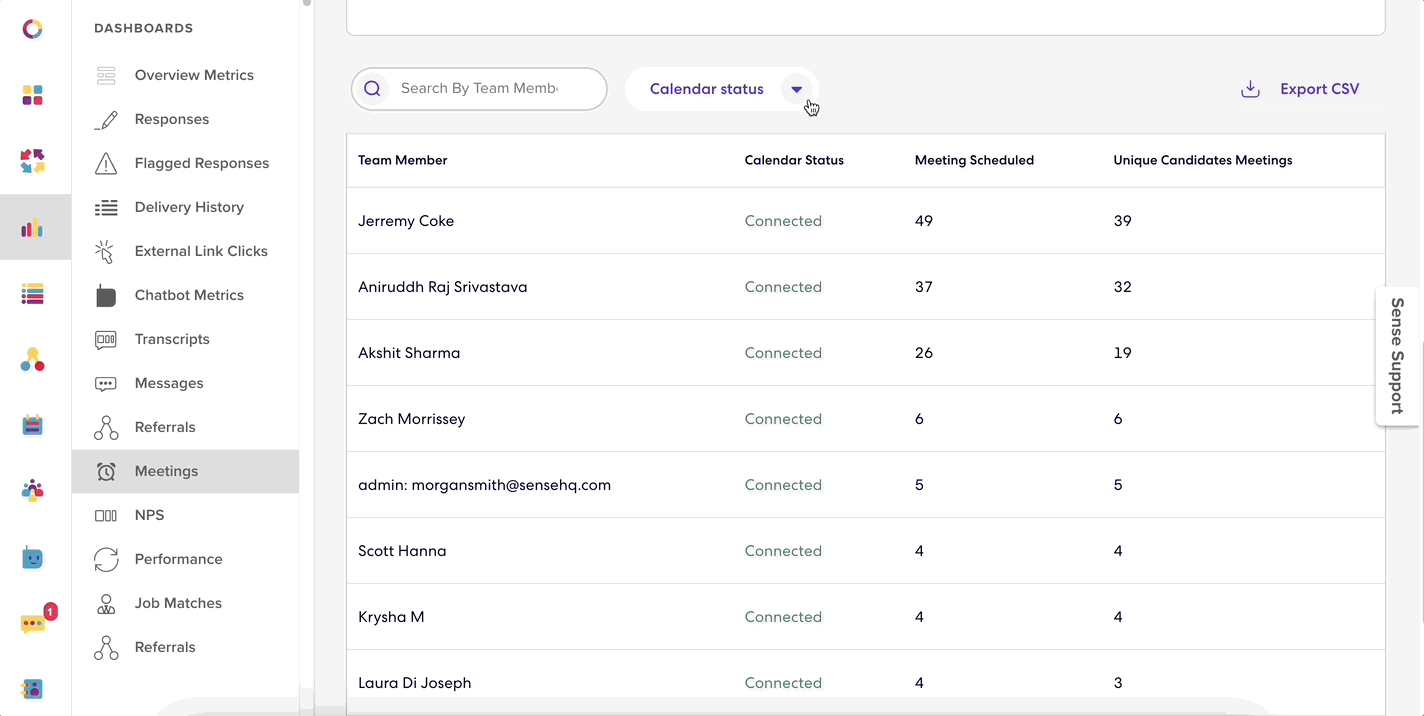Select Meetings in the dashboards menu

tap(185, 471)
